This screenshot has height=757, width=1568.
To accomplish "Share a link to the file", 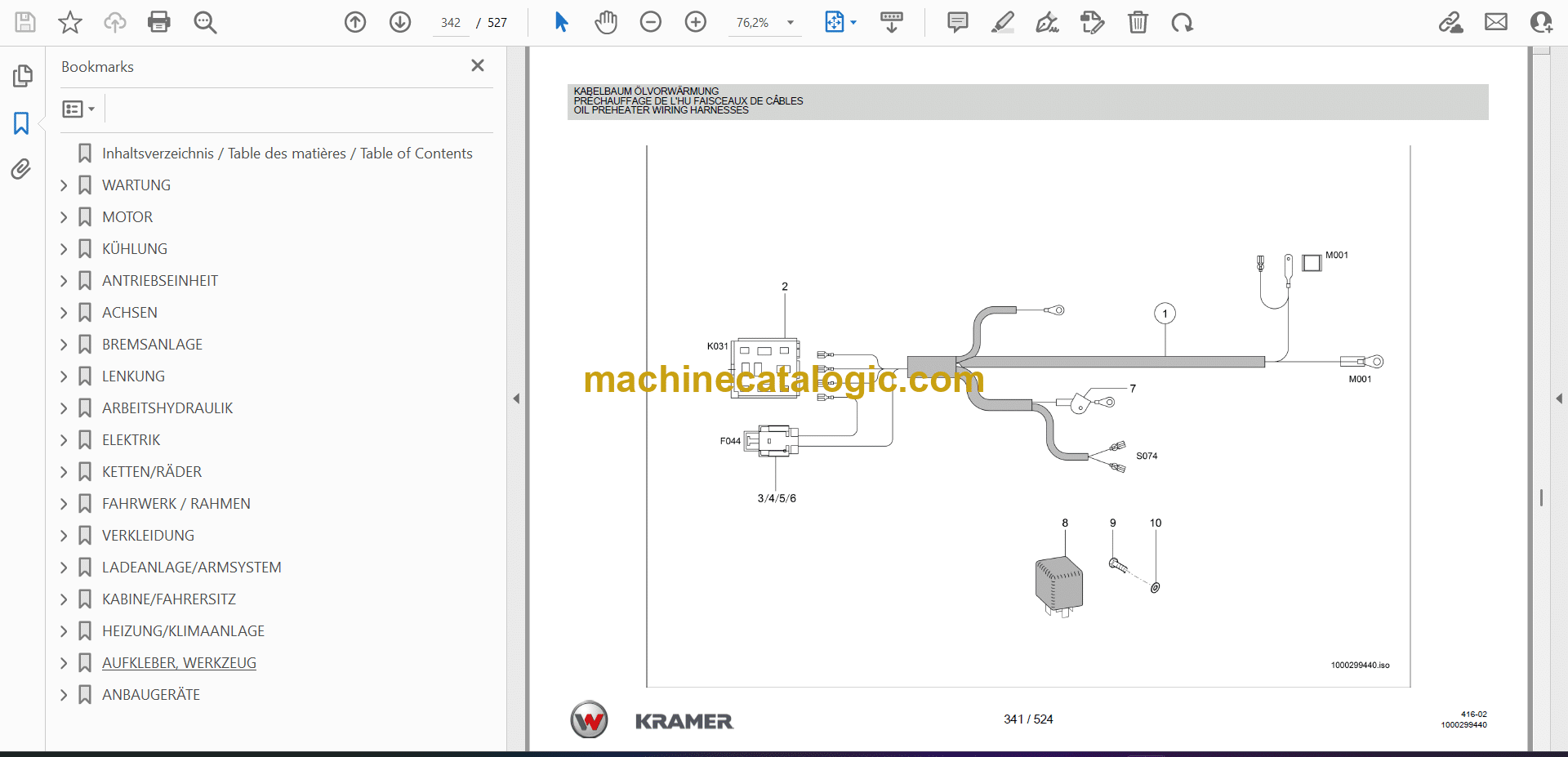I will [1451, 22].
